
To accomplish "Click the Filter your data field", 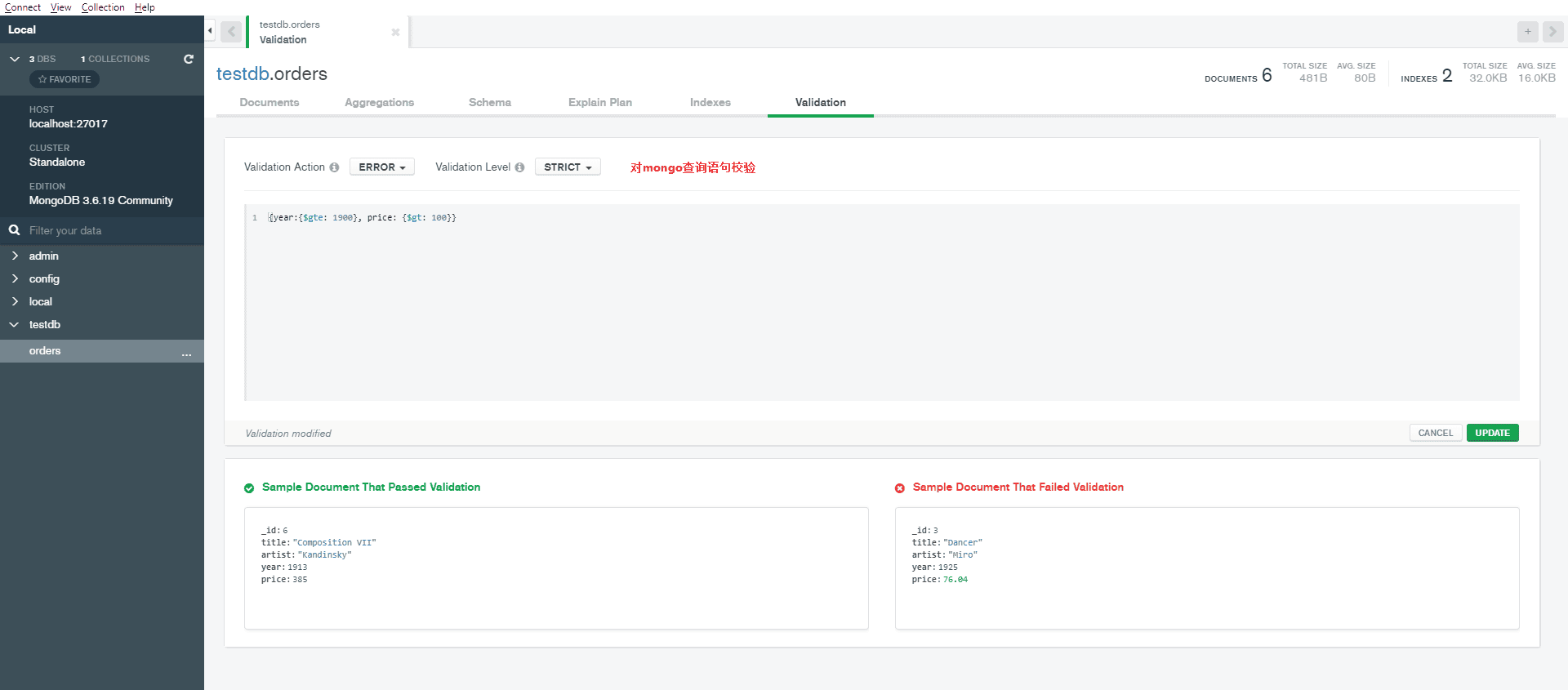I will coord(106,231).
